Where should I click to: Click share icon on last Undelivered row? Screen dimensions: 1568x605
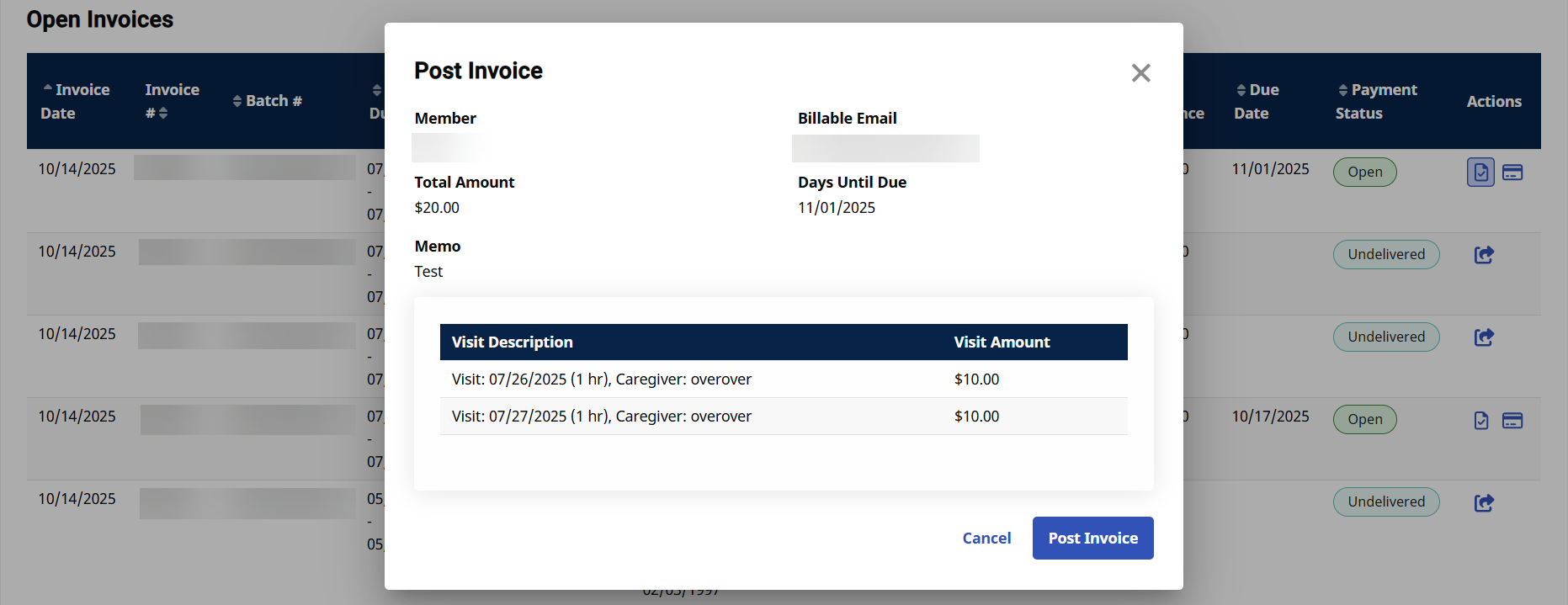click(1483, 503)
